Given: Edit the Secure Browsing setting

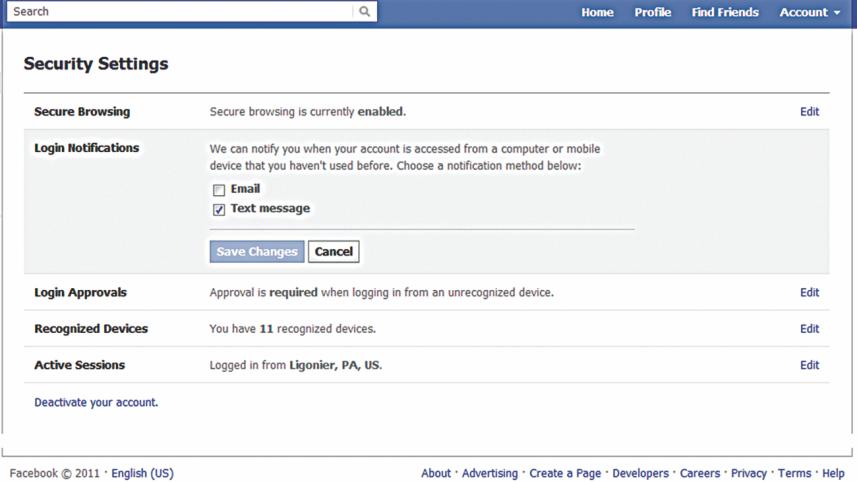Looking at the screenshot, I should (809, 112).
